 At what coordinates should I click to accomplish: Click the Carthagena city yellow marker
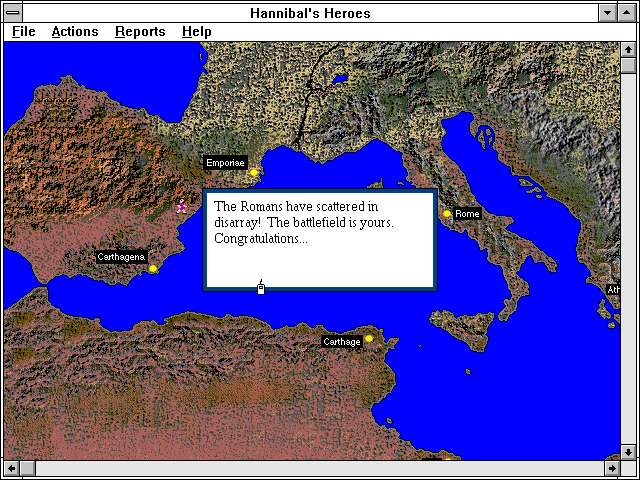pos(153,269)
